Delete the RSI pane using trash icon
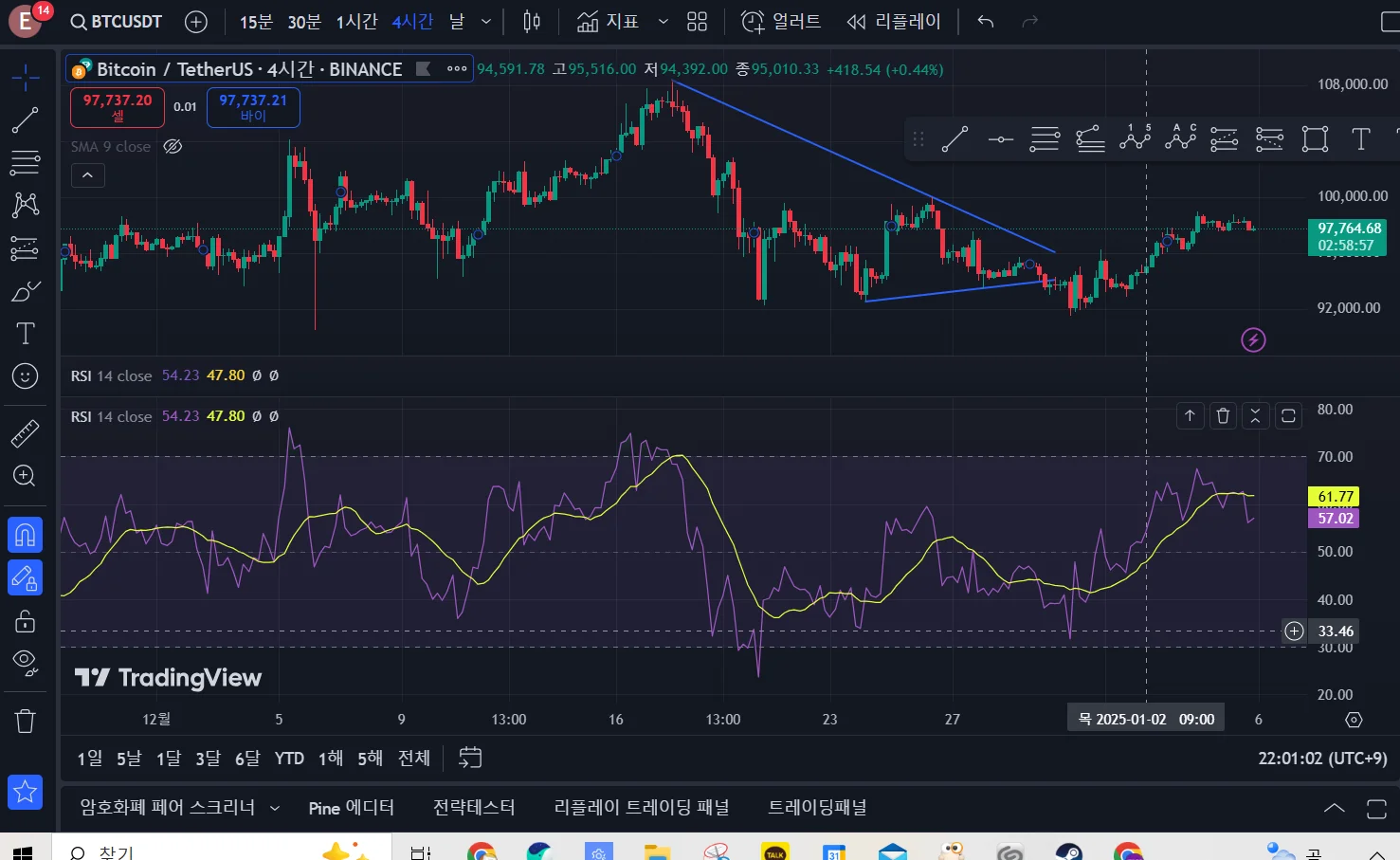The height and width of the screenshot is (860, 1400). click(x=1223, y=415)
